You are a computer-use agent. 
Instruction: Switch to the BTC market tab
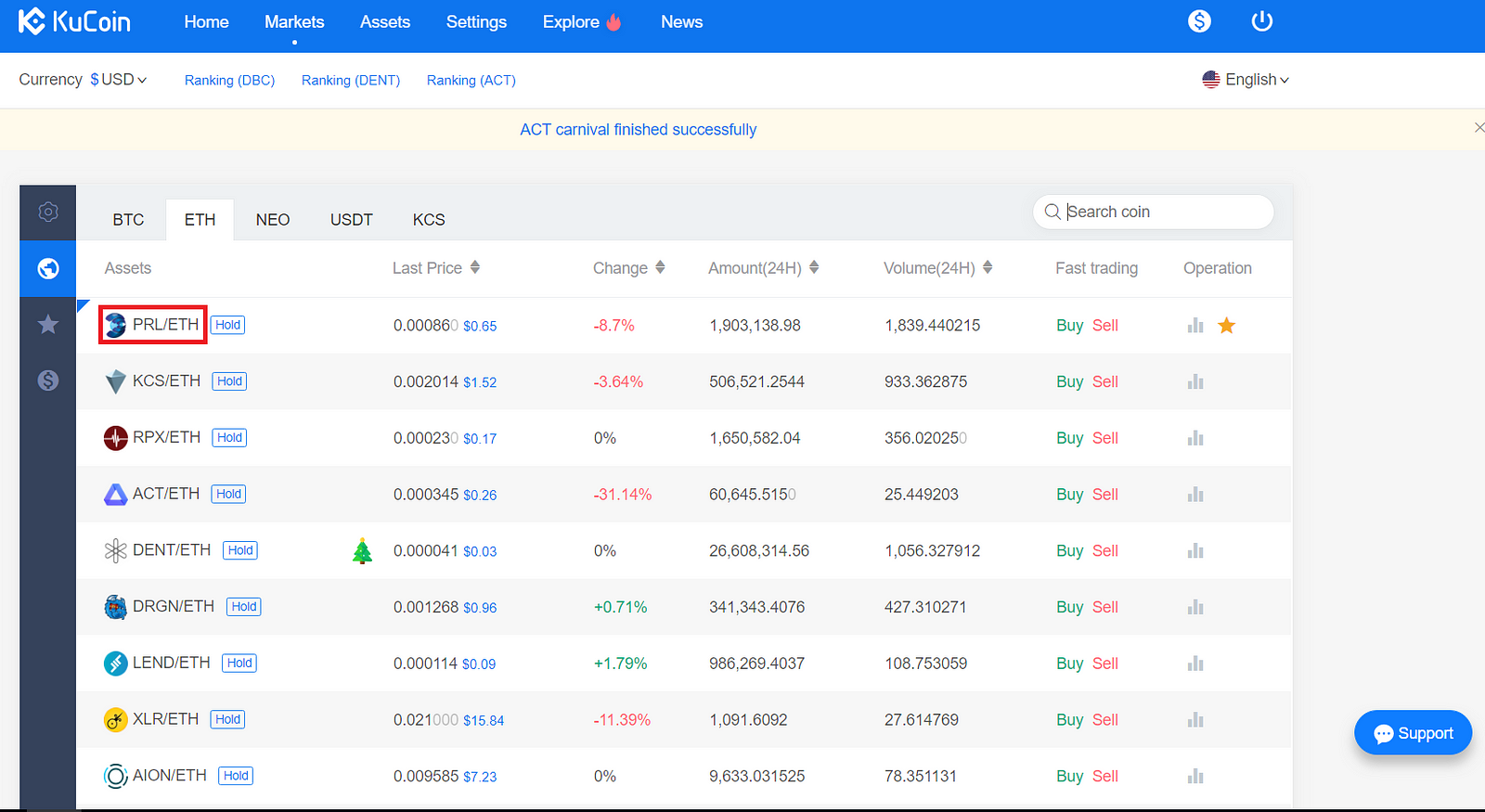point(128,220)
